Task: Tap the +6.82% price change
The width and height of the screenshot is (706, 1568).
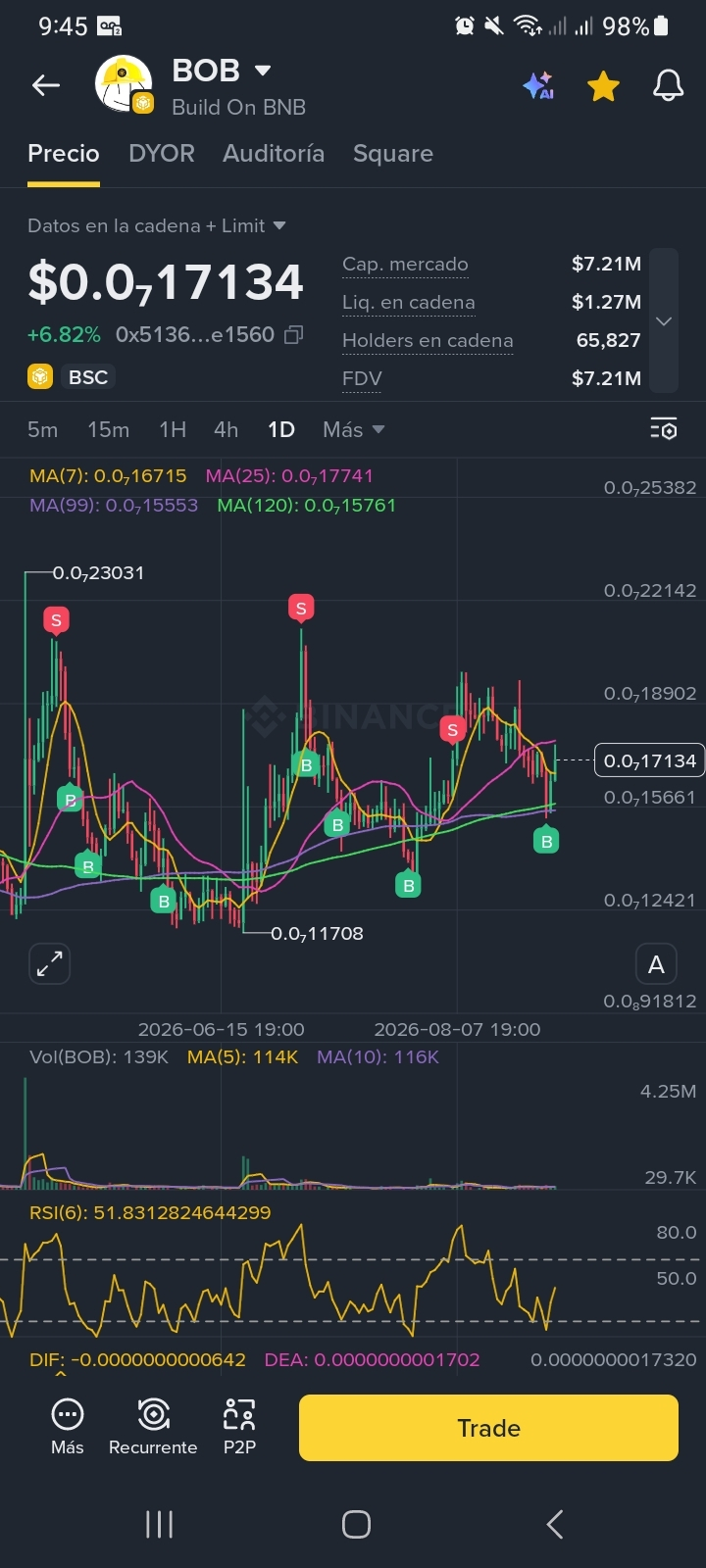Action: (64, 335)
